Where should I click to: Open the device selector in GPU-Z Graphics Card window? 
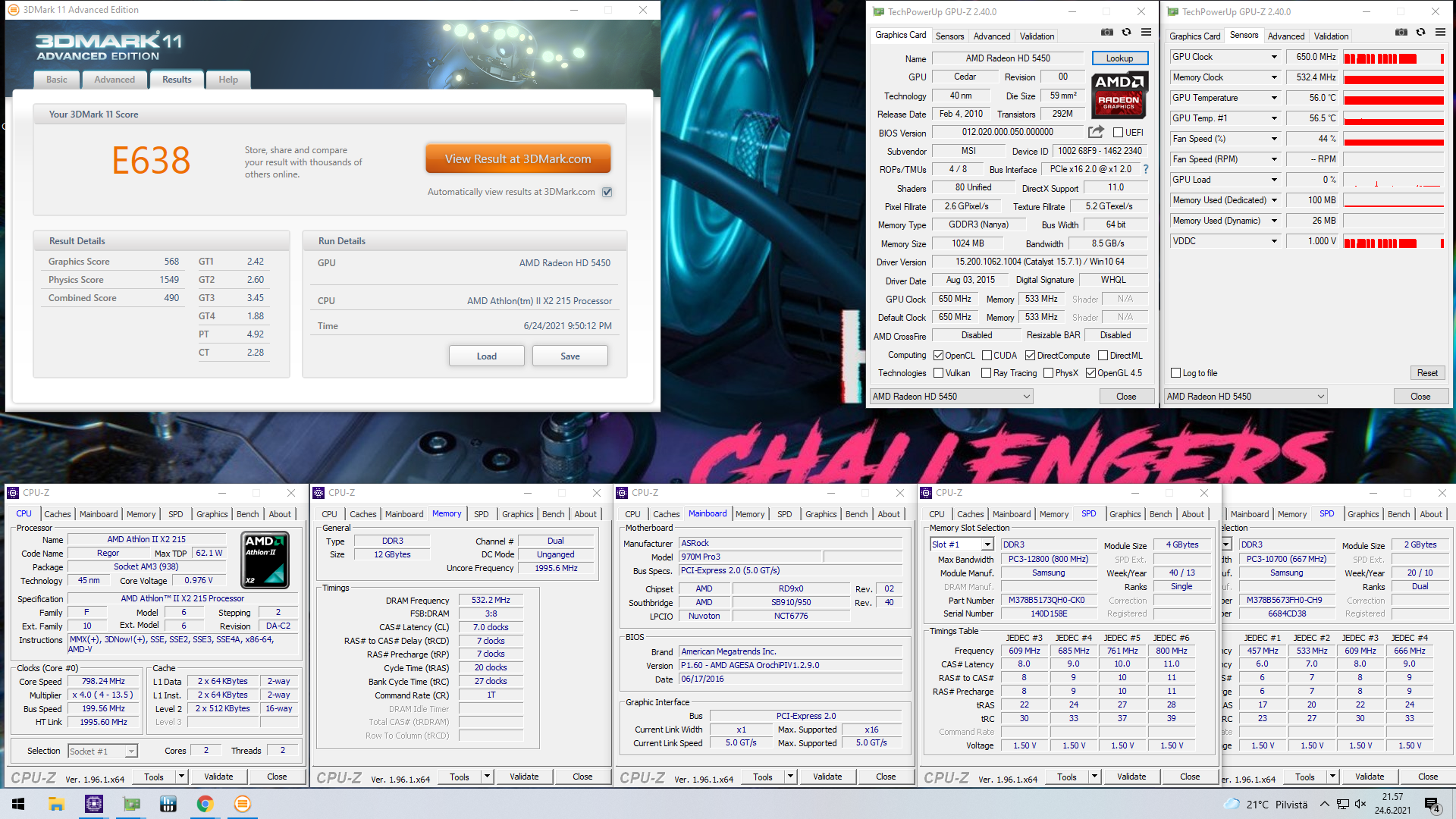[x=952, y=397]
